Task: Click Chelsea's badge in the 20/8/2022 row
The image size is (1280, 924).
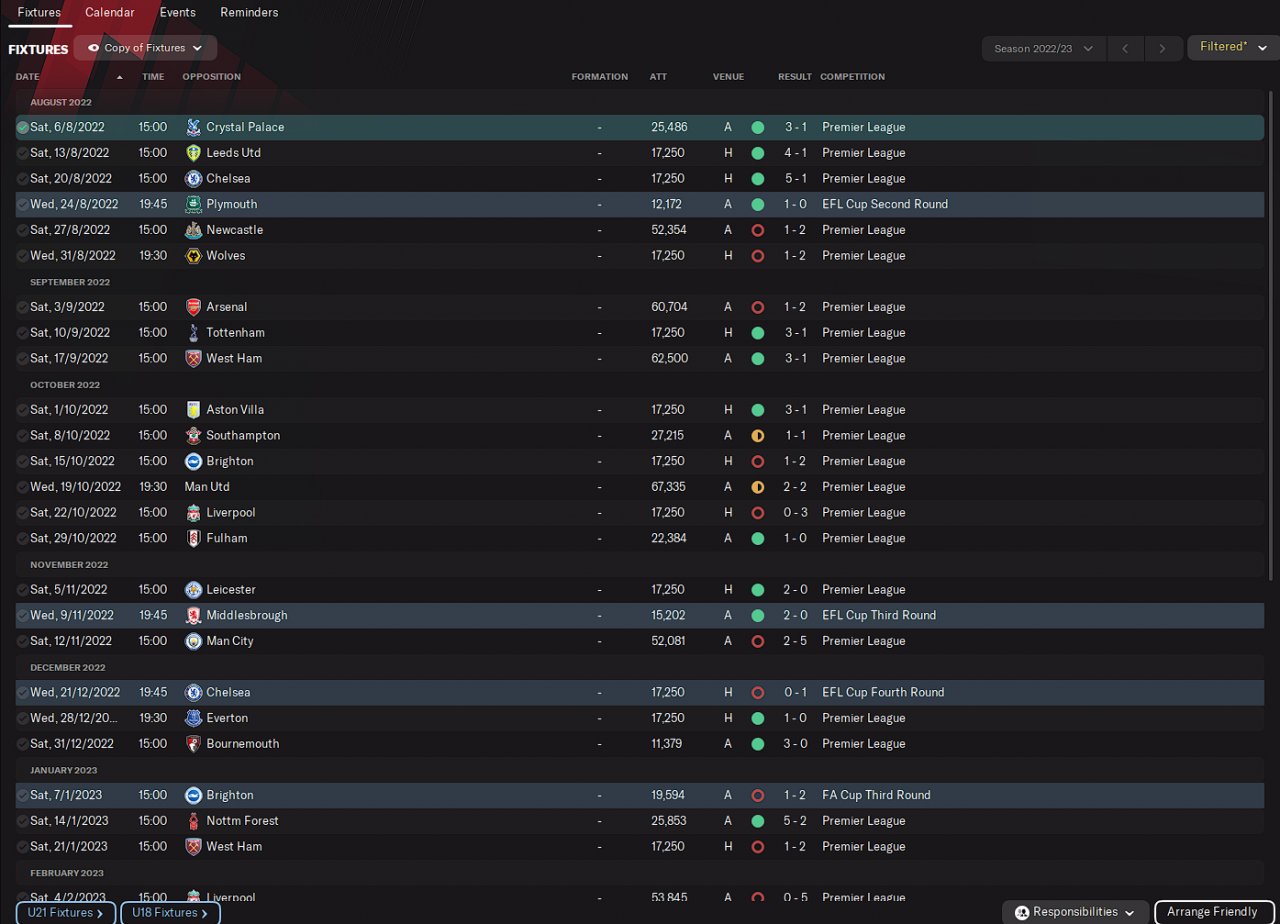Action: (193, 179)
